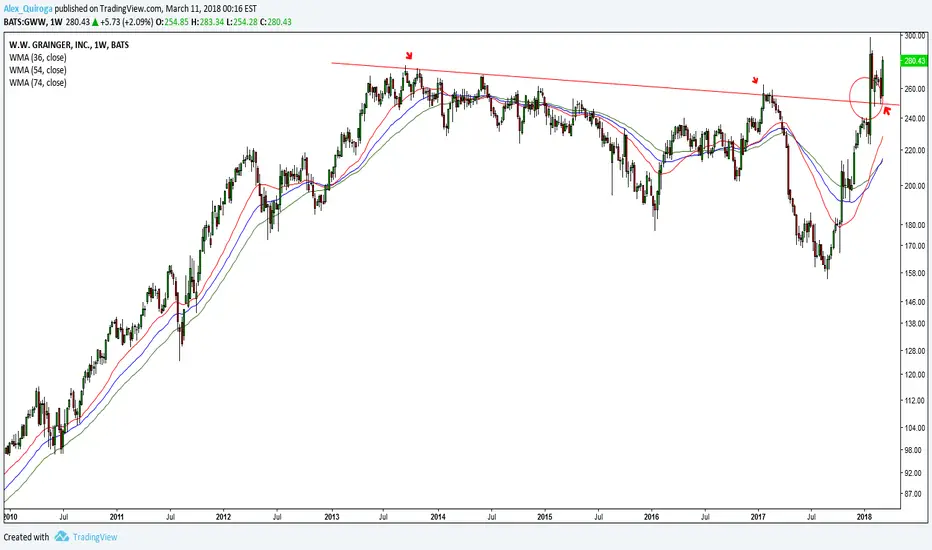The width and height of the screenshot is (932, 550).
Task: Click the 128.00 price axis label
Action: click(915, 351)
